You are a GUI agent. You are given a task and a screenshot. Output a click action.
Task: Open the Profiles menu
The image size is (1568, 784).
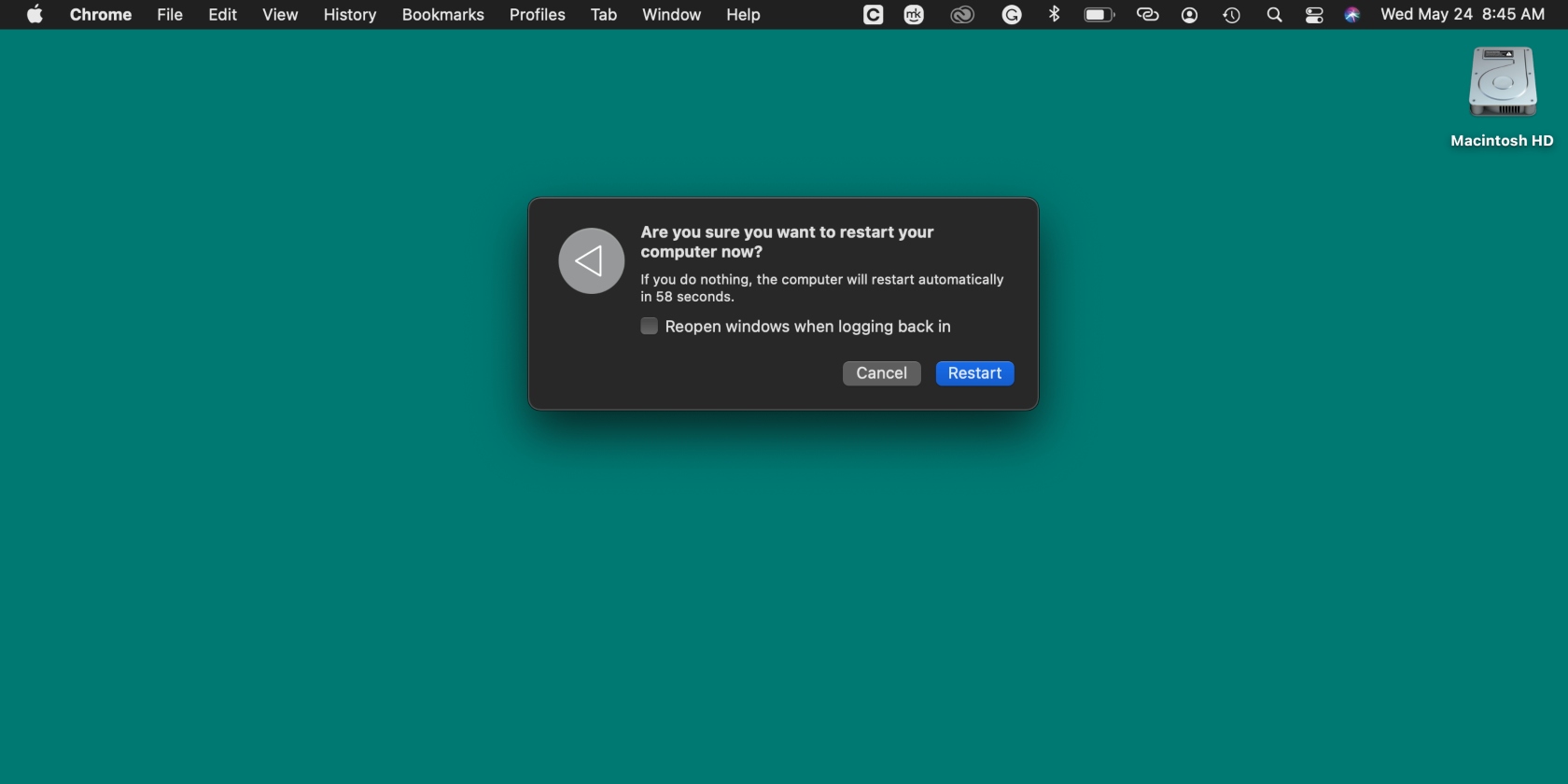pyautogui.click(x=538, y=14)
